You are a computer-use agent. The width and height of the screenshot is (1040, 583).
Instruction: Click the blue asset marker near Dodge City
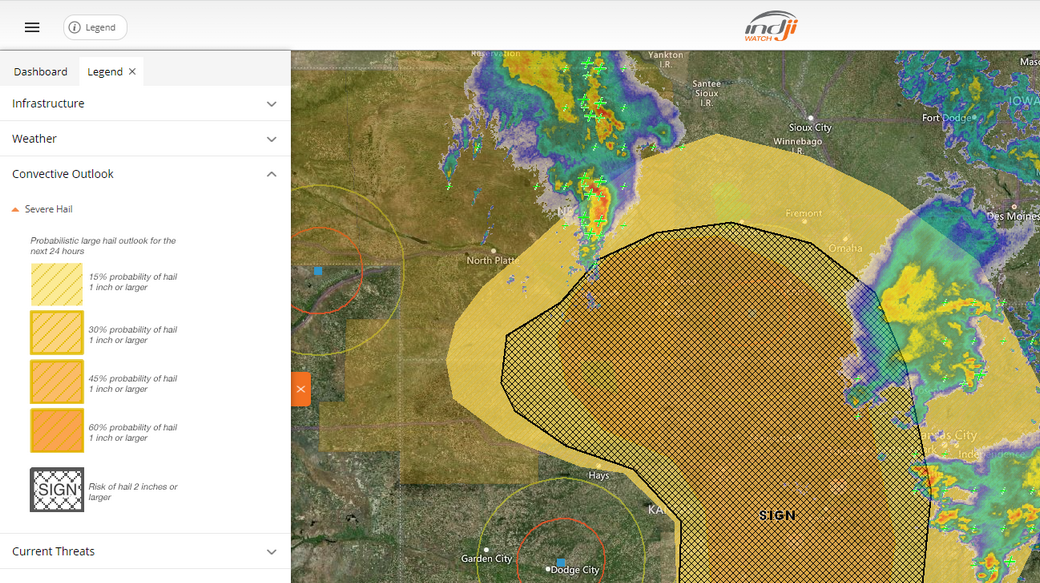coord(561,563)
